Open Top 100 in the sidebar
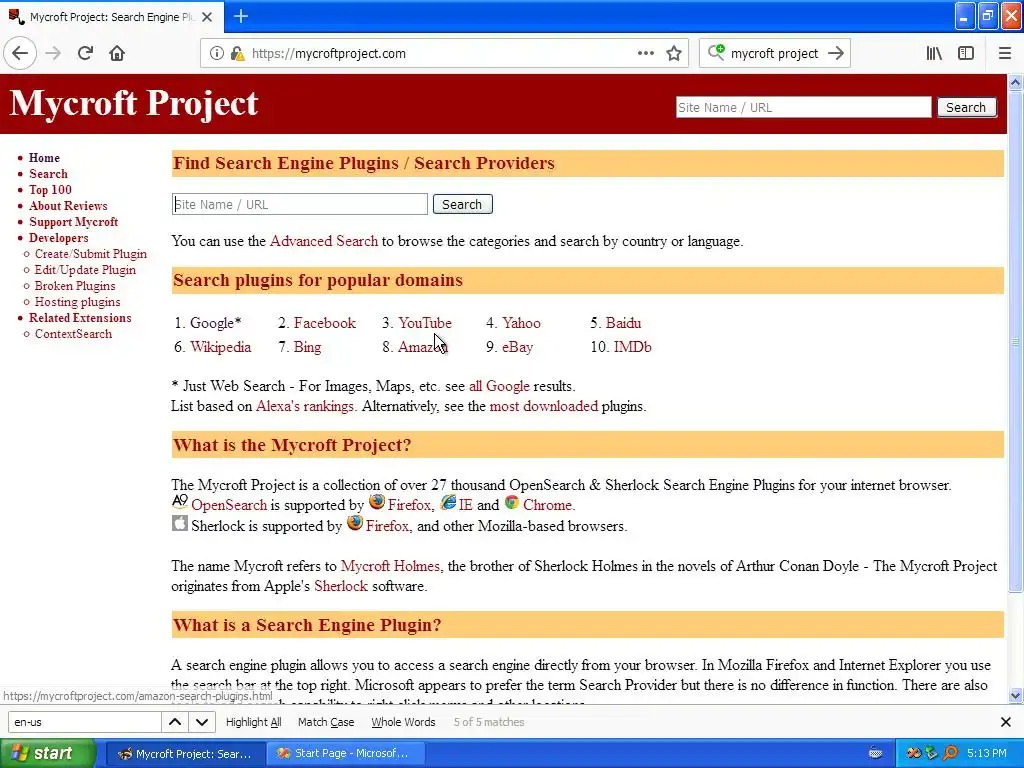This screenshot has width=1024, height=768. [50, 190]
